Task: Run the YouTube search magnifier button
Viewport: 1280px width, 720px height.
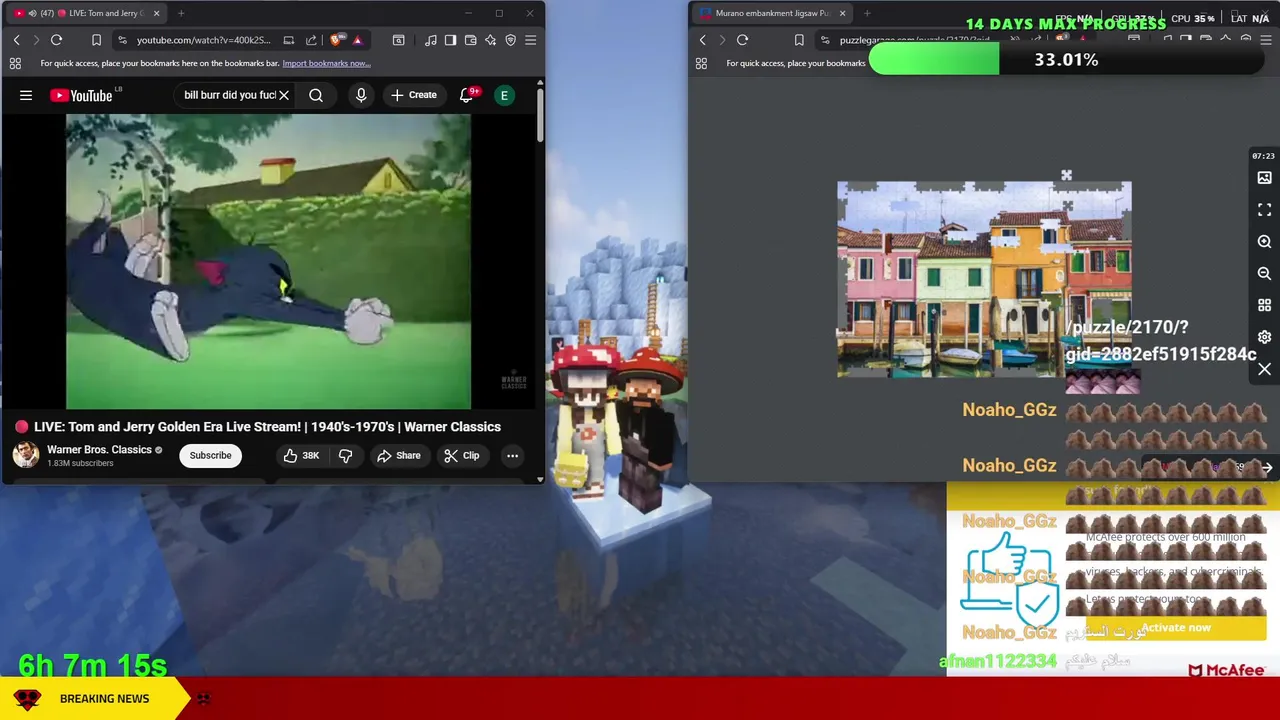Action: coord(316,95)
